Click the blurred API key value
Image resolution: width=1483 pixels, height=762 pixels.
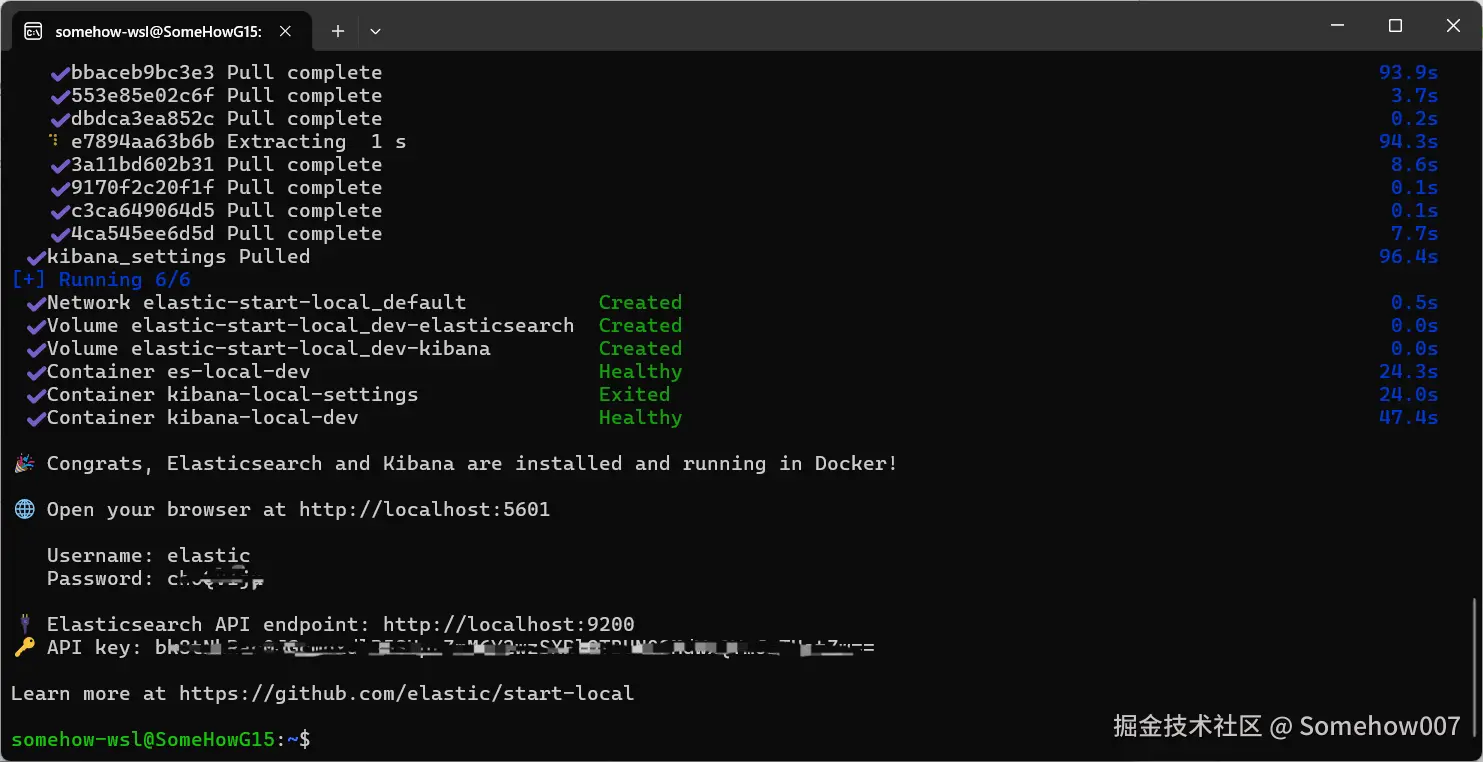(514, 647)
